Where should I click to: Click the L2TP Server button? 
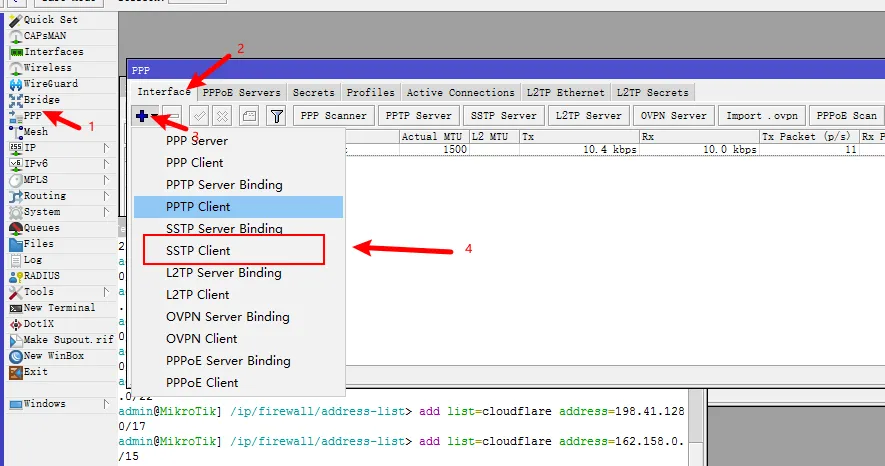pos(589,116)
